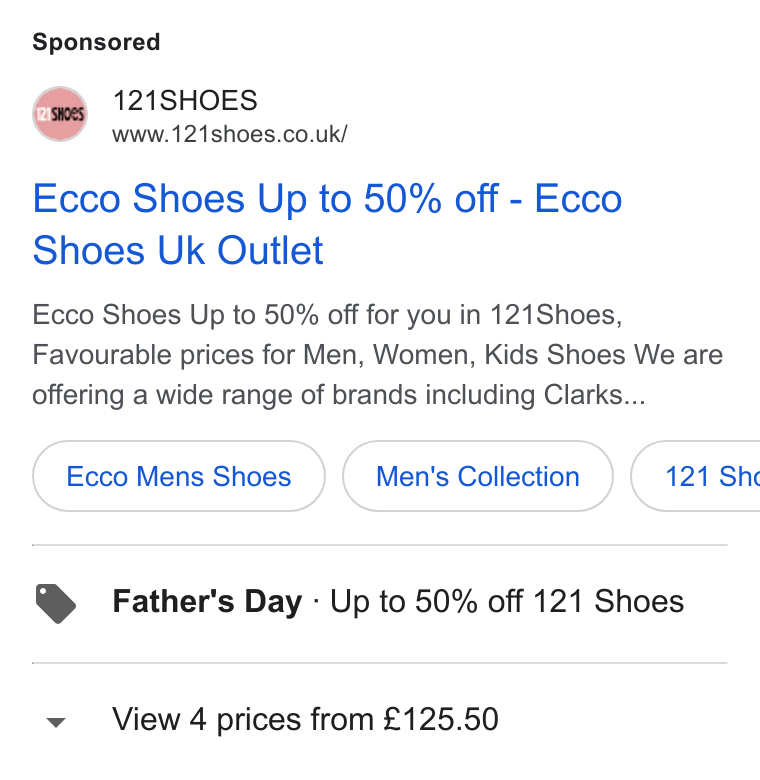Select the Ecco Mens Shoes chip
Viewport: 760px width, 780px height.
(179, 476)
